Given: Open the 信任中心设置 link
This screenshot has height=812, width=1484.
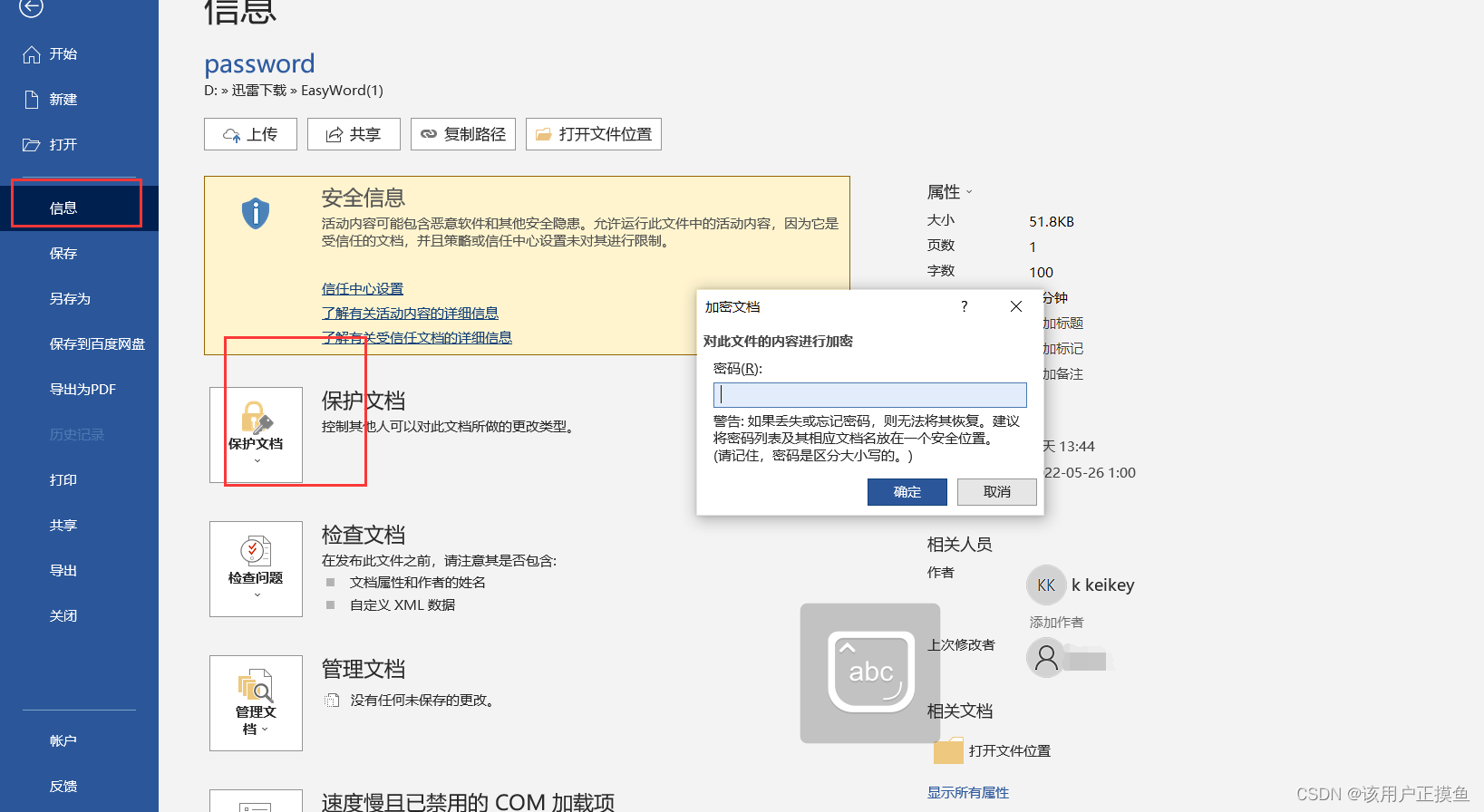Looking at the screenshot, I should pos(363,289).
